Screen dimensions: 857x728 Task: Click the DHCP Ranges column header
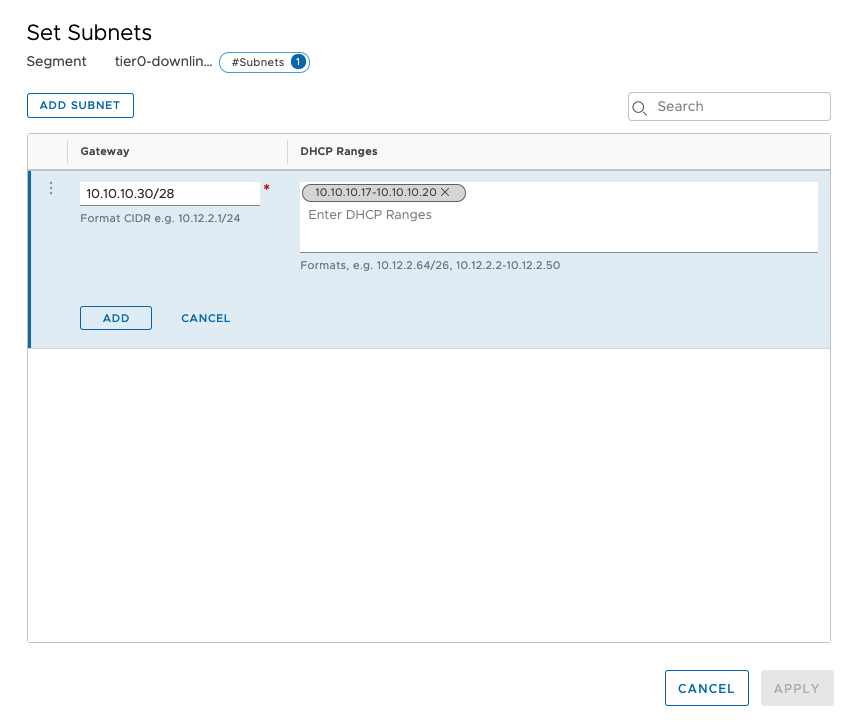pyautogui.click(x=338, y=151)
